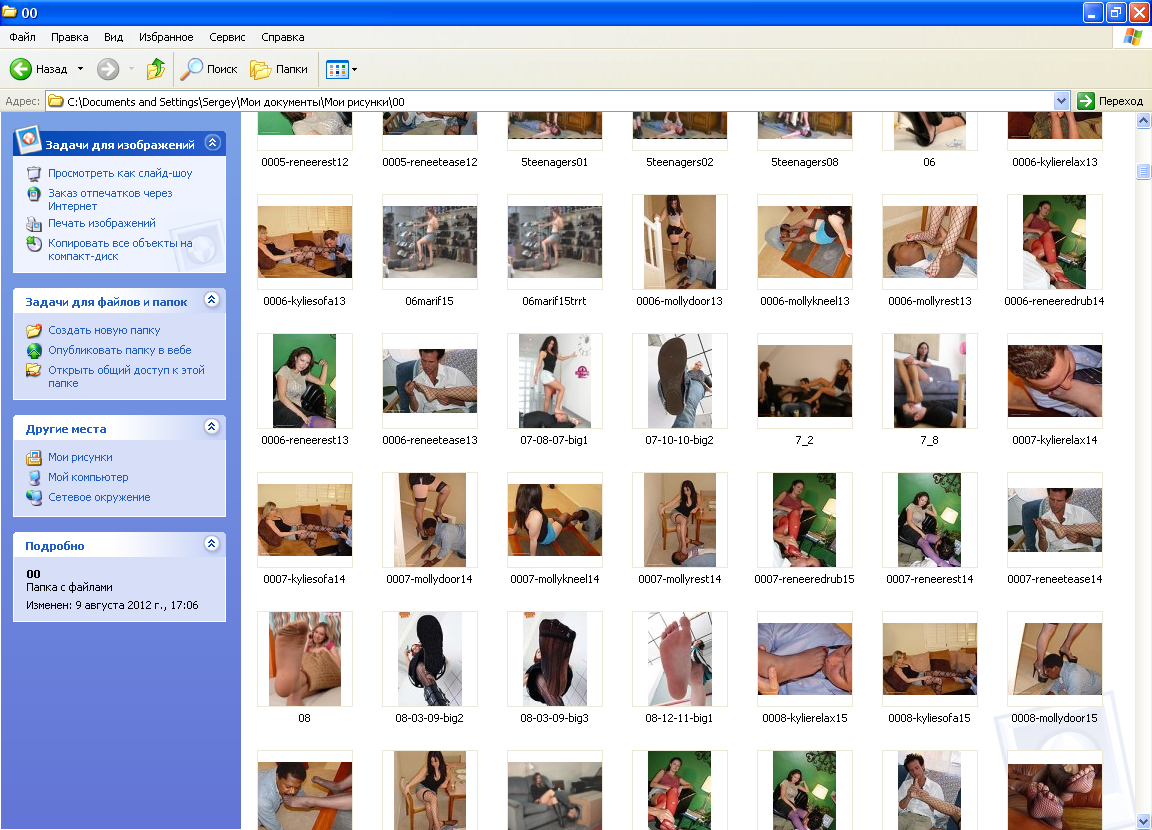The image size is (1152, 830).
Task: Click the vertical scrollbar down arrow
Action: click(x=1143, y=821)
